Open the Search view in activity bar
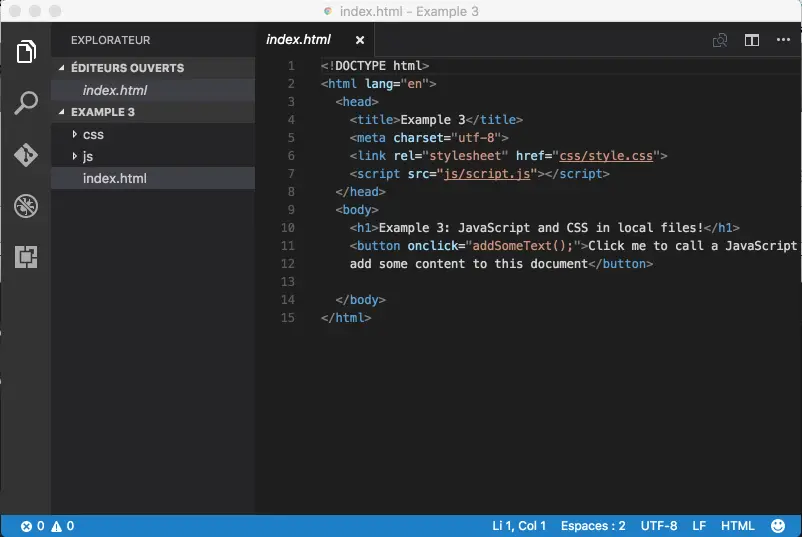 (26, 103)
